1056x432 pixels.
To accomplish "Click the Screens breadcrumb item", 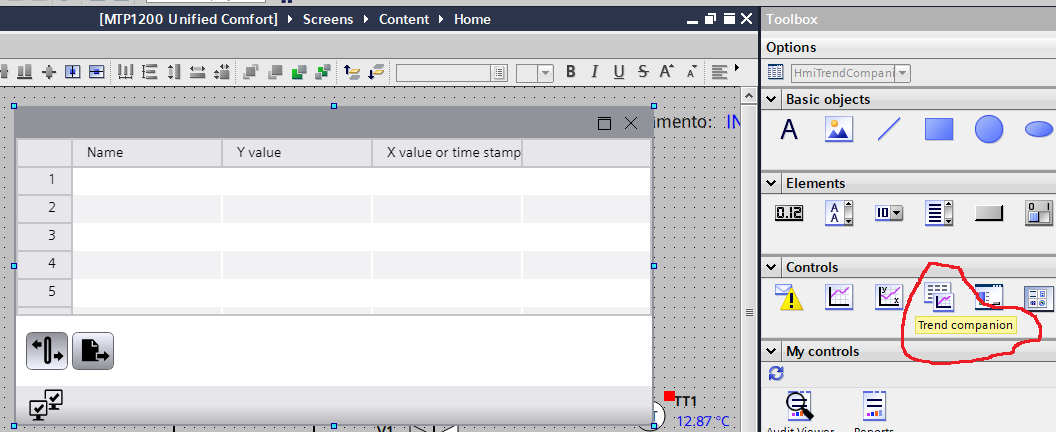I will point(328,20).
